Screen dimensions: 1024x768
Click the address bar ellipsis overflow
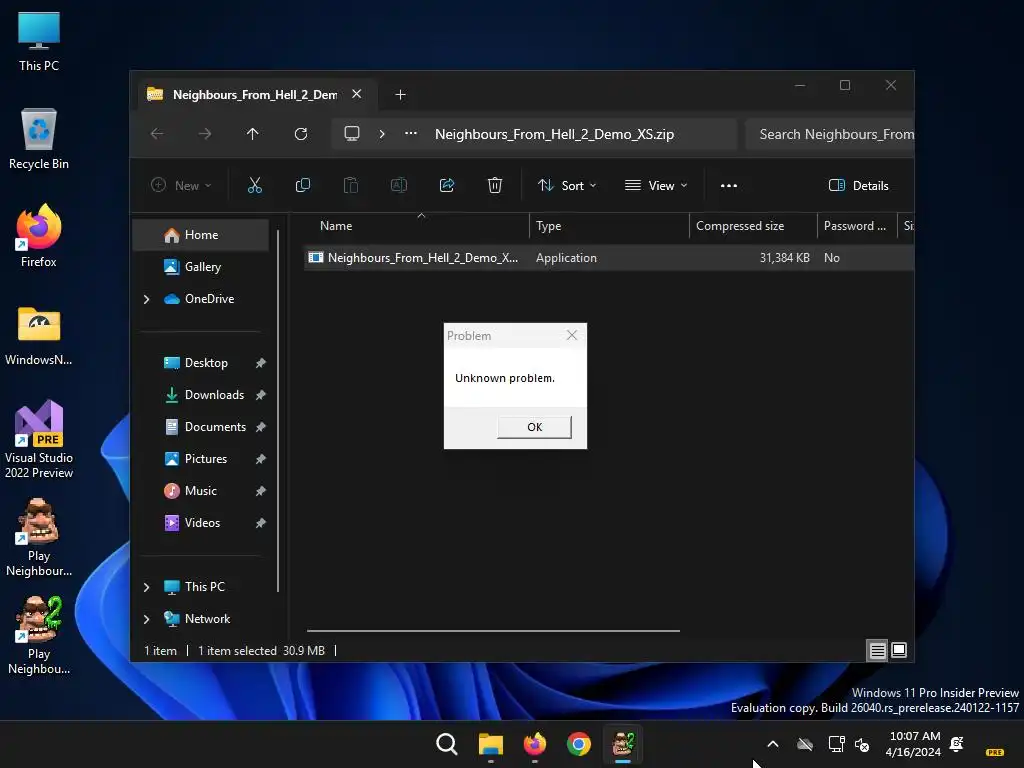pyautogui.click(x=411, y=134)
